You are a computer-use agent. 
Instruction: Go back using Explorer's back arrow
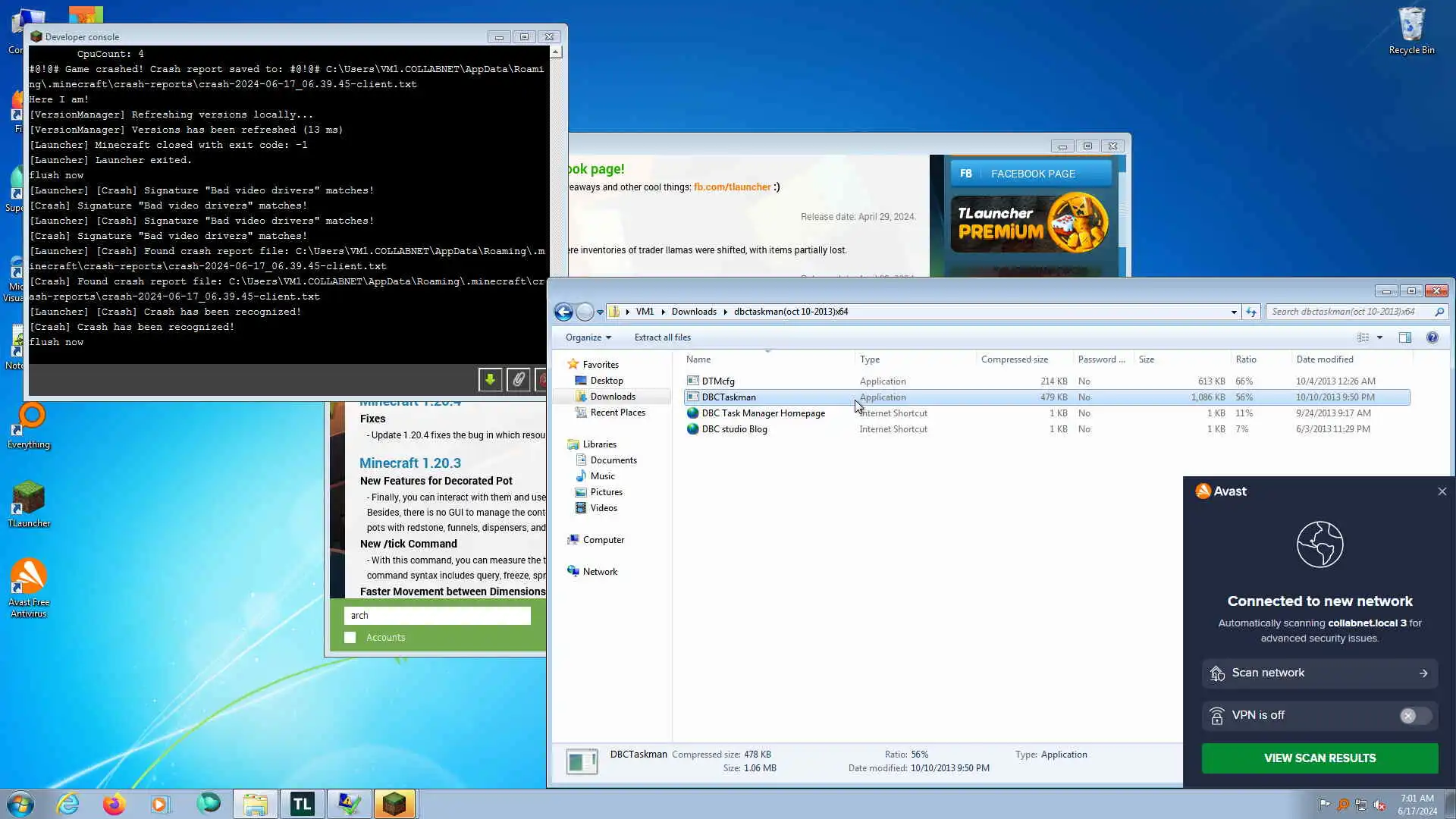563,312
